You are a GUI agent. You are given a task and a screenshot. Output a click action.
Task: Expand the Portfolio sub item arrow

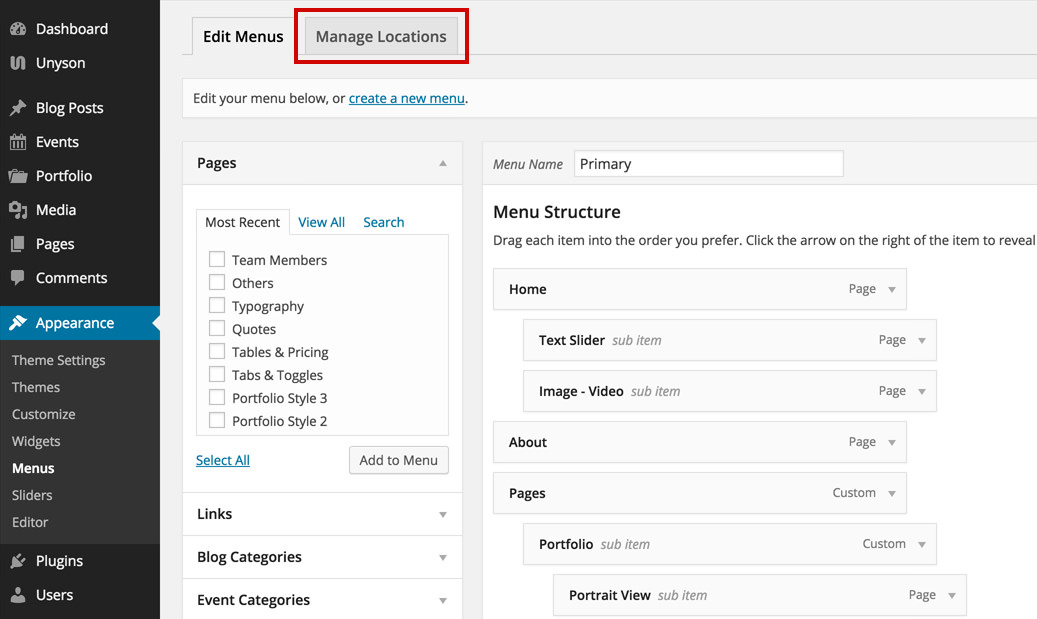pyautogui.click(x=922, y=544)
